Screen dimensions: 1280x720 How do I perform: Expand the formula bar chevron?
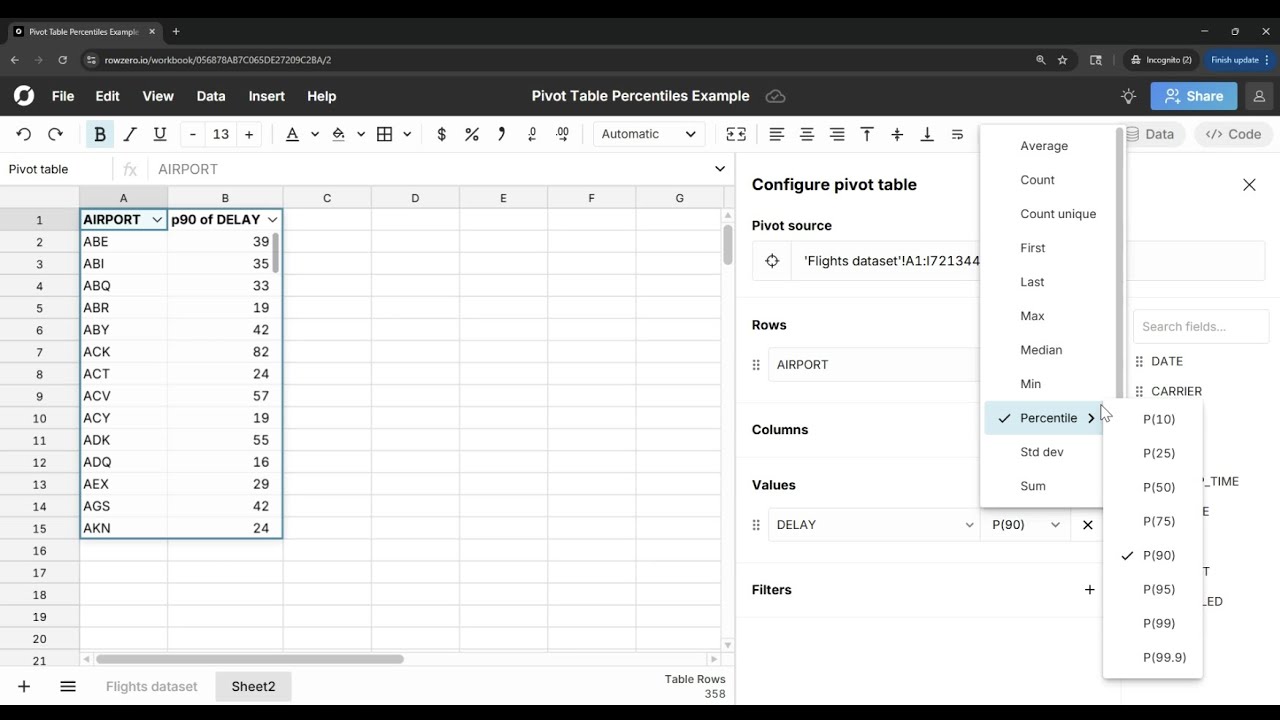[x=720, y=169]
